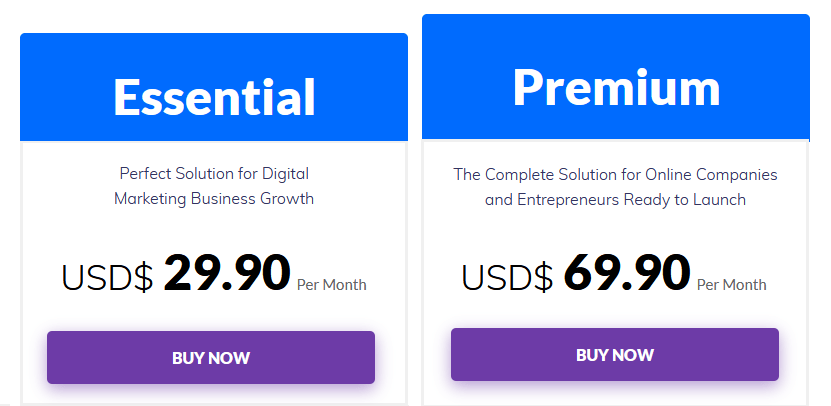Select the Premium plan title
This screenshot has width=831, height=406.
point(616,87)
